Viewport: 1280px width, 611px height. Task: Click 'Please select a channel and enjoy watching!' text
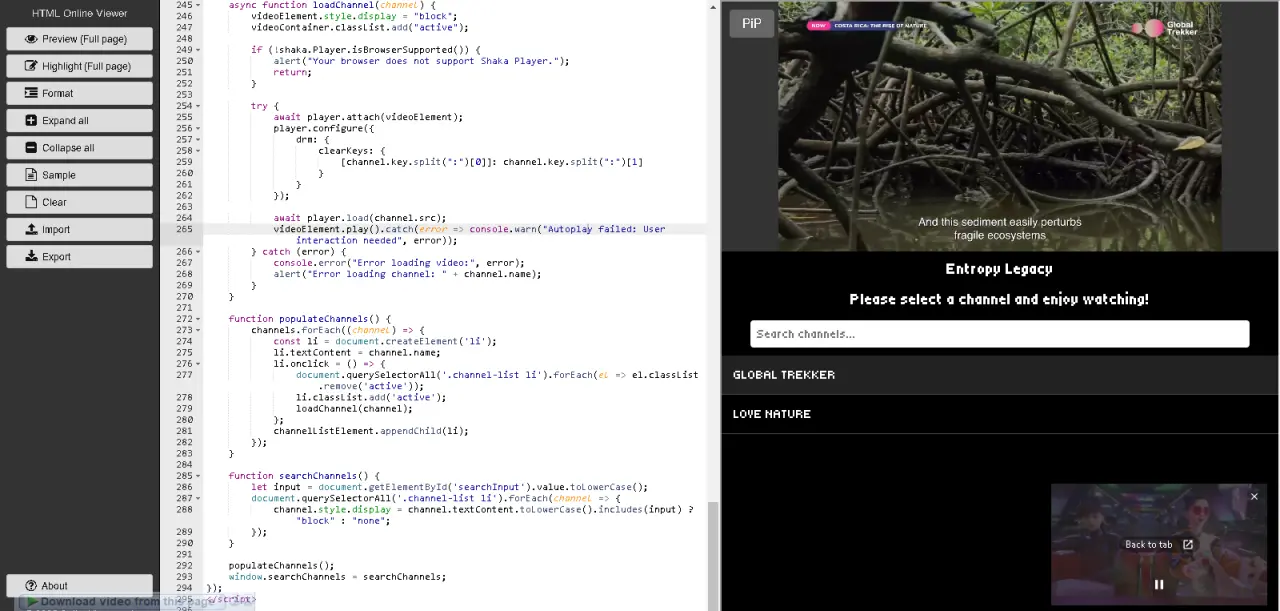[x=999, y=299]
